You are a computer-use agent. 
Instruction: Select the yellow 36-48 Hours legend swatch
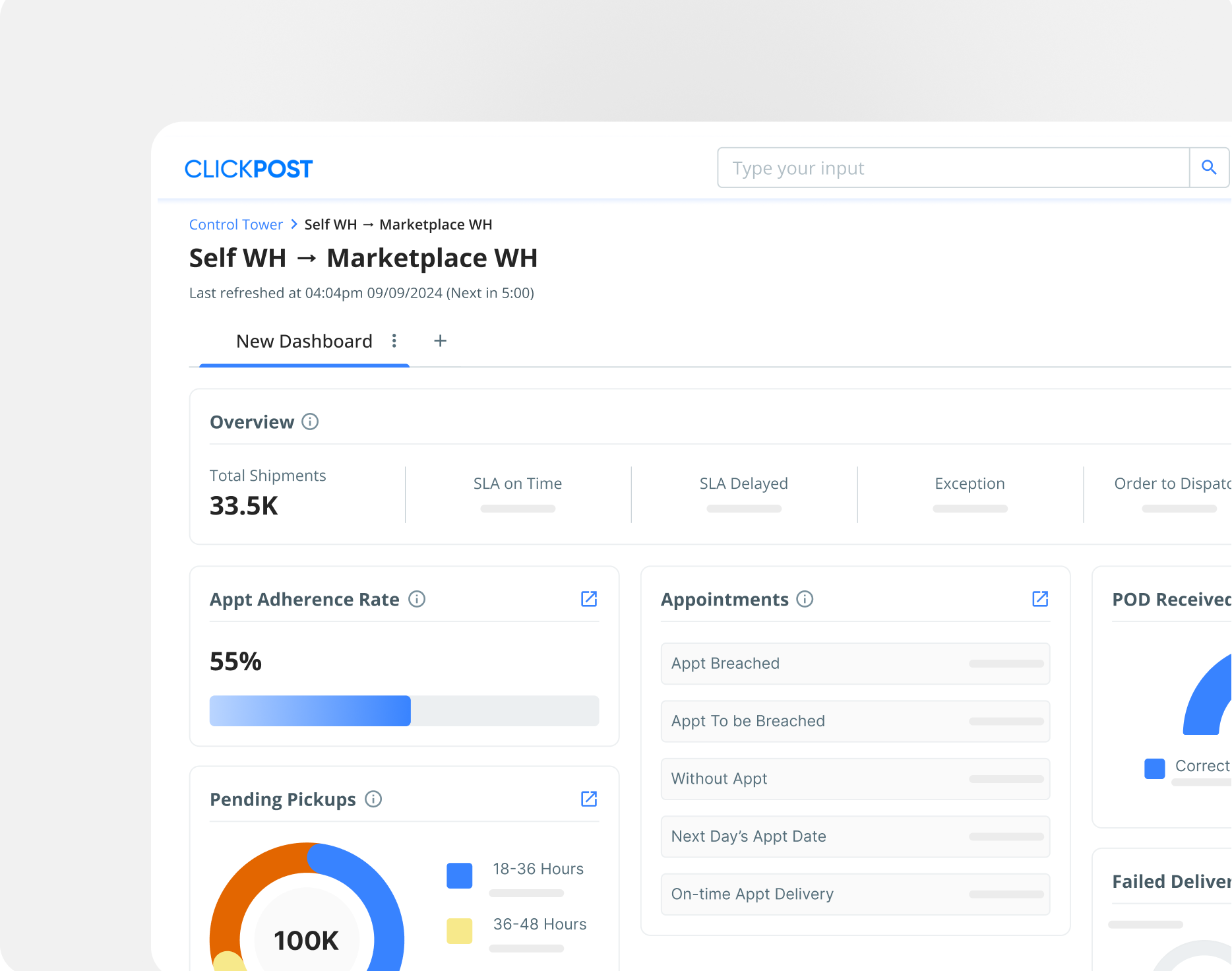pyautogui.click(x=459, y=931)
